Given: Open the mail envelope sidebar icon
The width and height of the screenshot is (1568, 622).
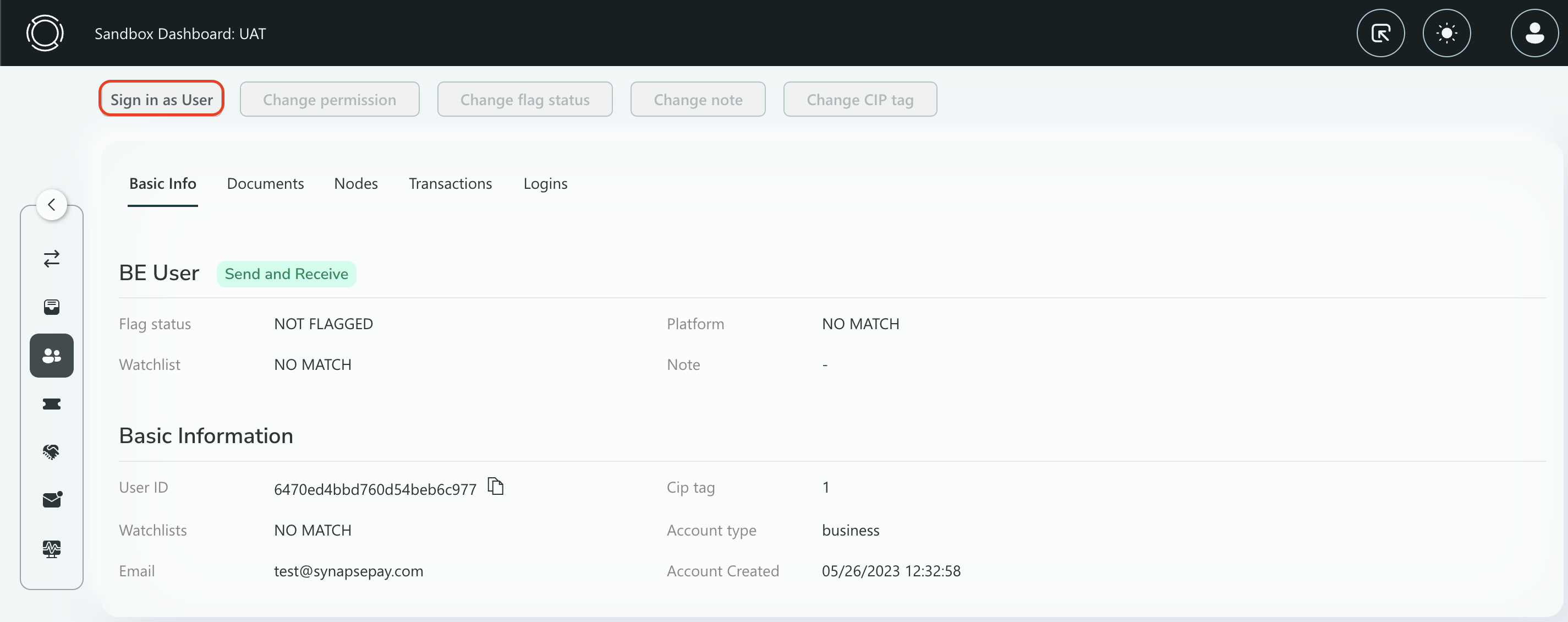Looking at the screenshot, I should point(52,500).
